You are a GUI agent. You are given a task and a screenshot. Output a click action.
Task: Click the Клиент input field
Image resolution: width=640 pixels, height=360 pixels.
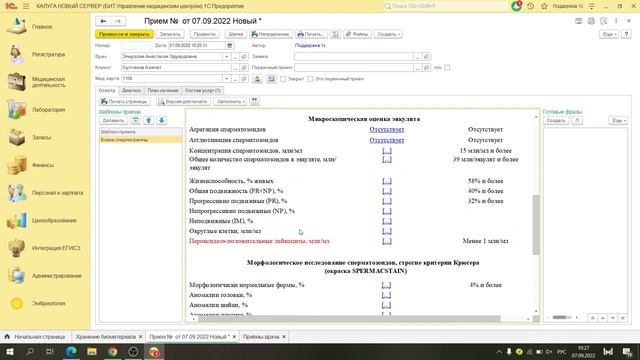click(x=176, y=67)
